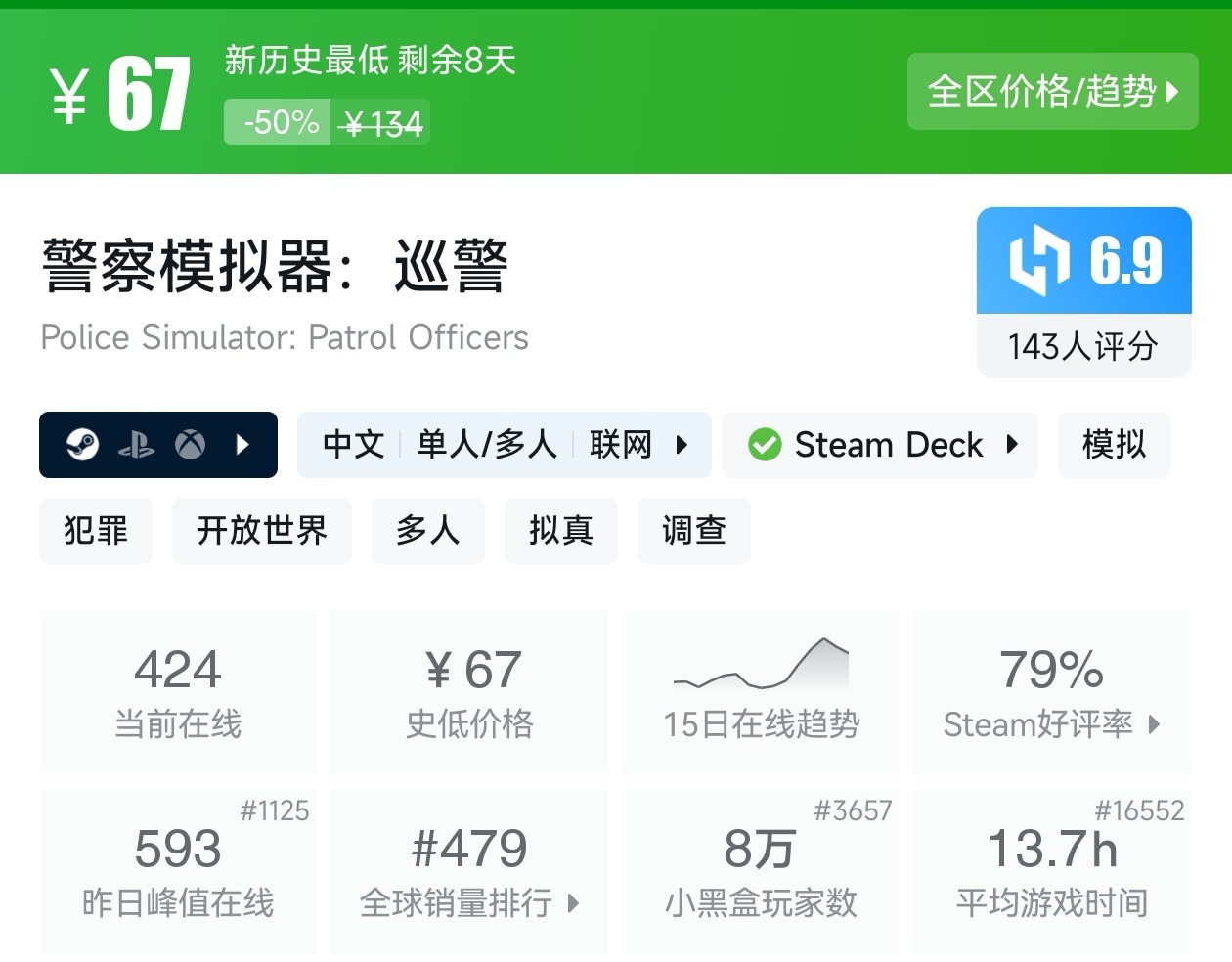
Task: Click the 424 当前在线 stat
Action: click(178, 692)
